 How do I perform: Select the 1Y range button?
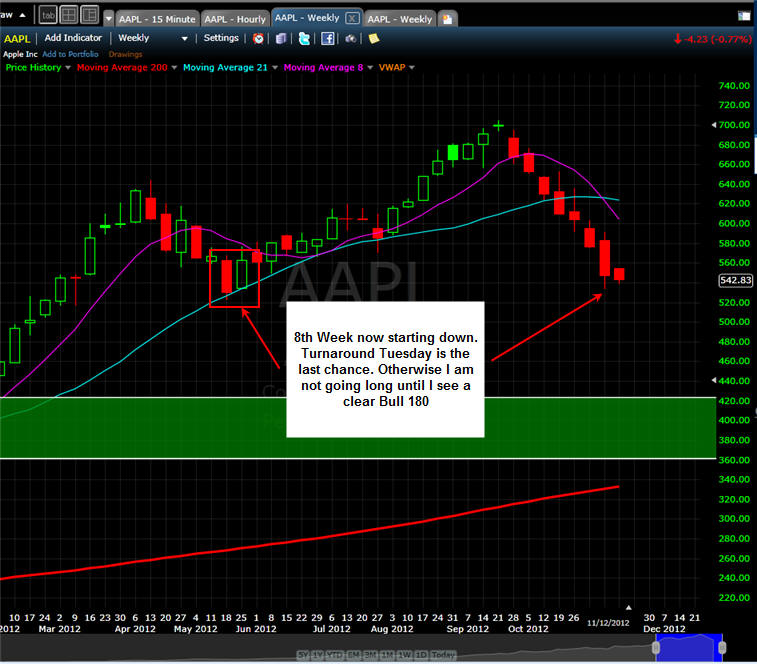(317, 655)
